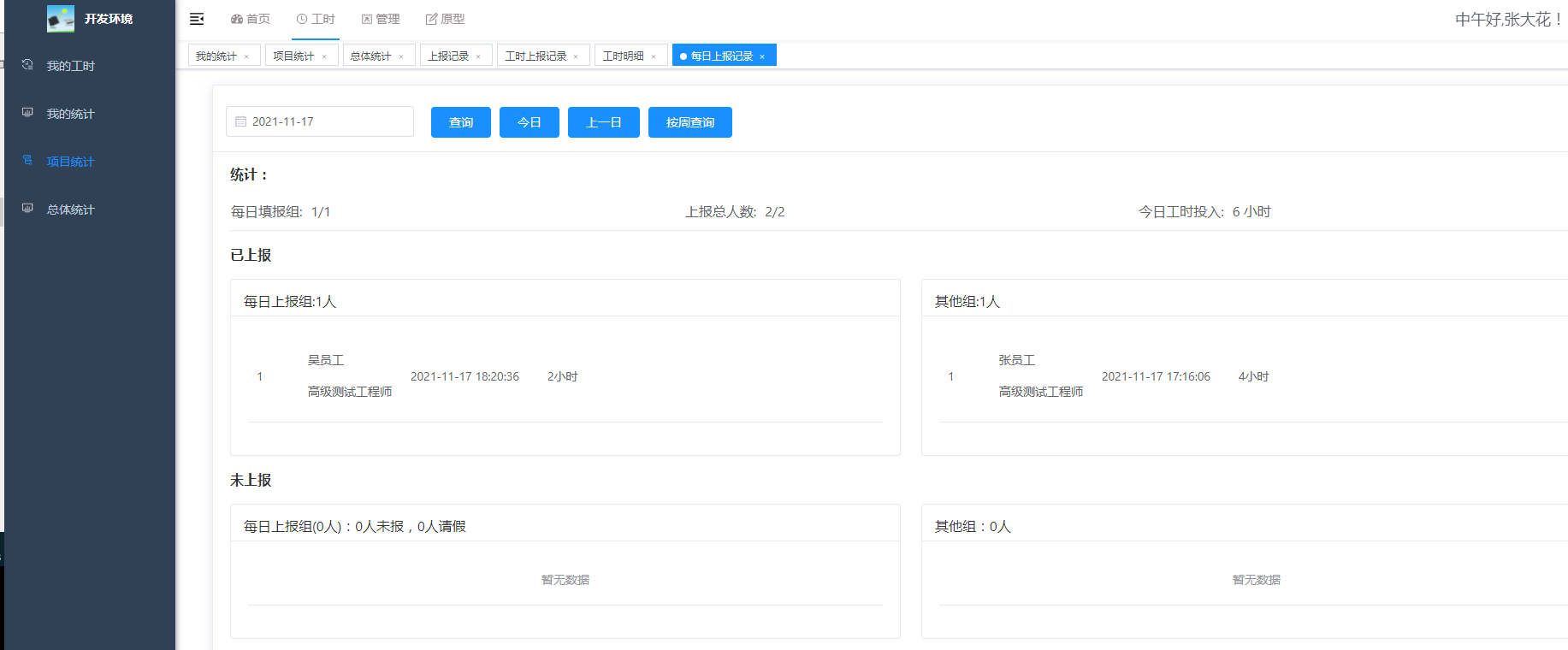Click the 今日 button
This screenshot has width=1568, height=650.
tap(529, 122)
